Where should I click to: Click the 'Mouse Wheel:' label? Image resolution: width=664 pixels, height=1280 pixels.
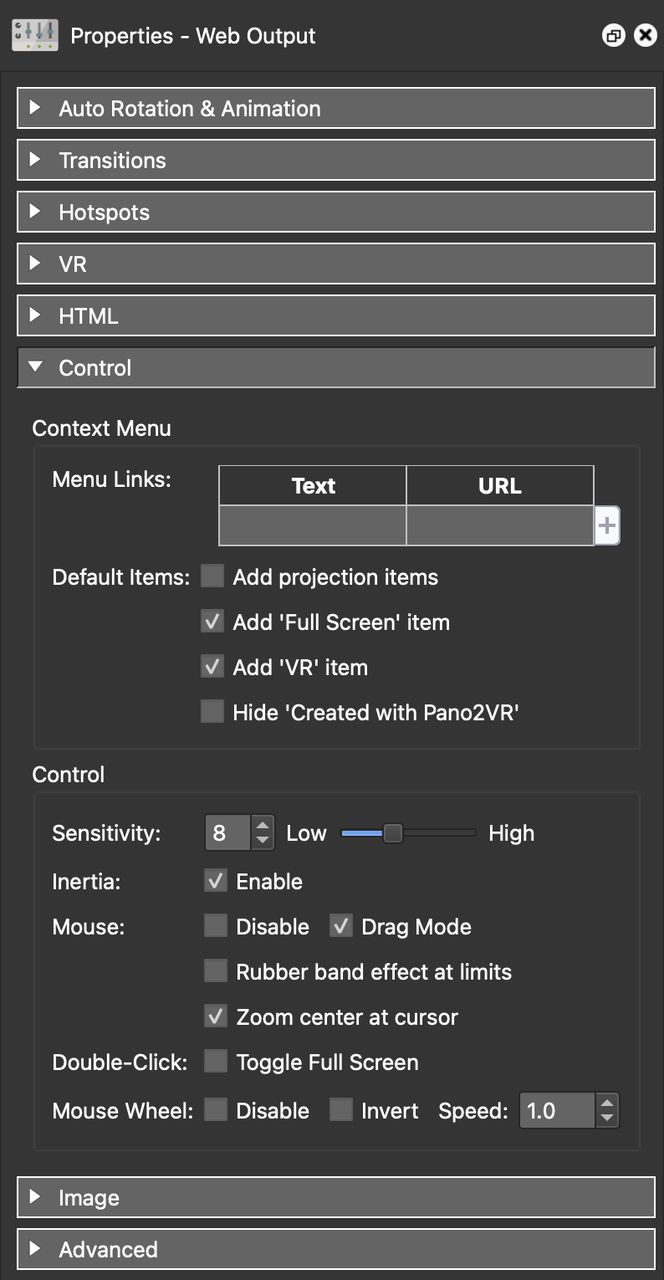tap(123, 1111)
